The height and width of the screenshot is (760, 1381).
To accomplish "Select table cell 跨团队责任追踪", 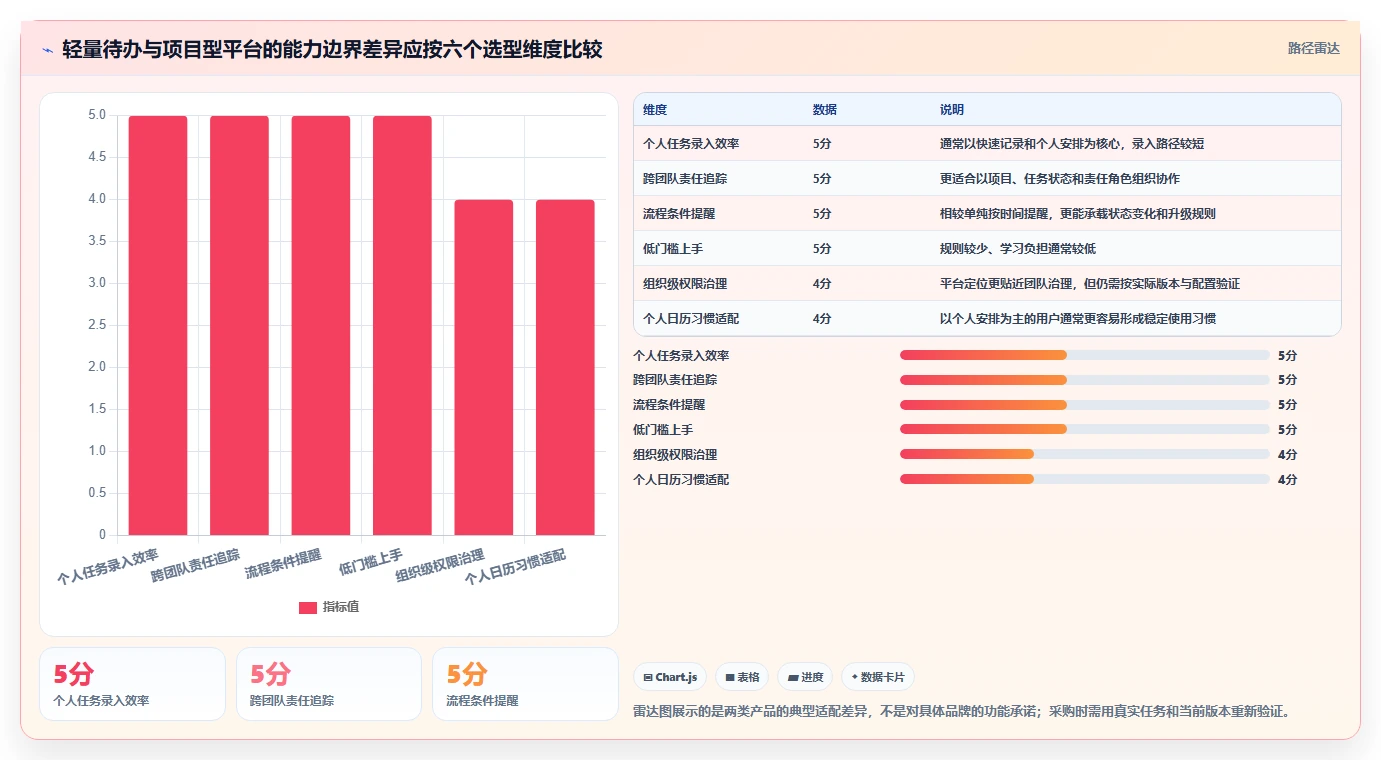I will point(685,179).
